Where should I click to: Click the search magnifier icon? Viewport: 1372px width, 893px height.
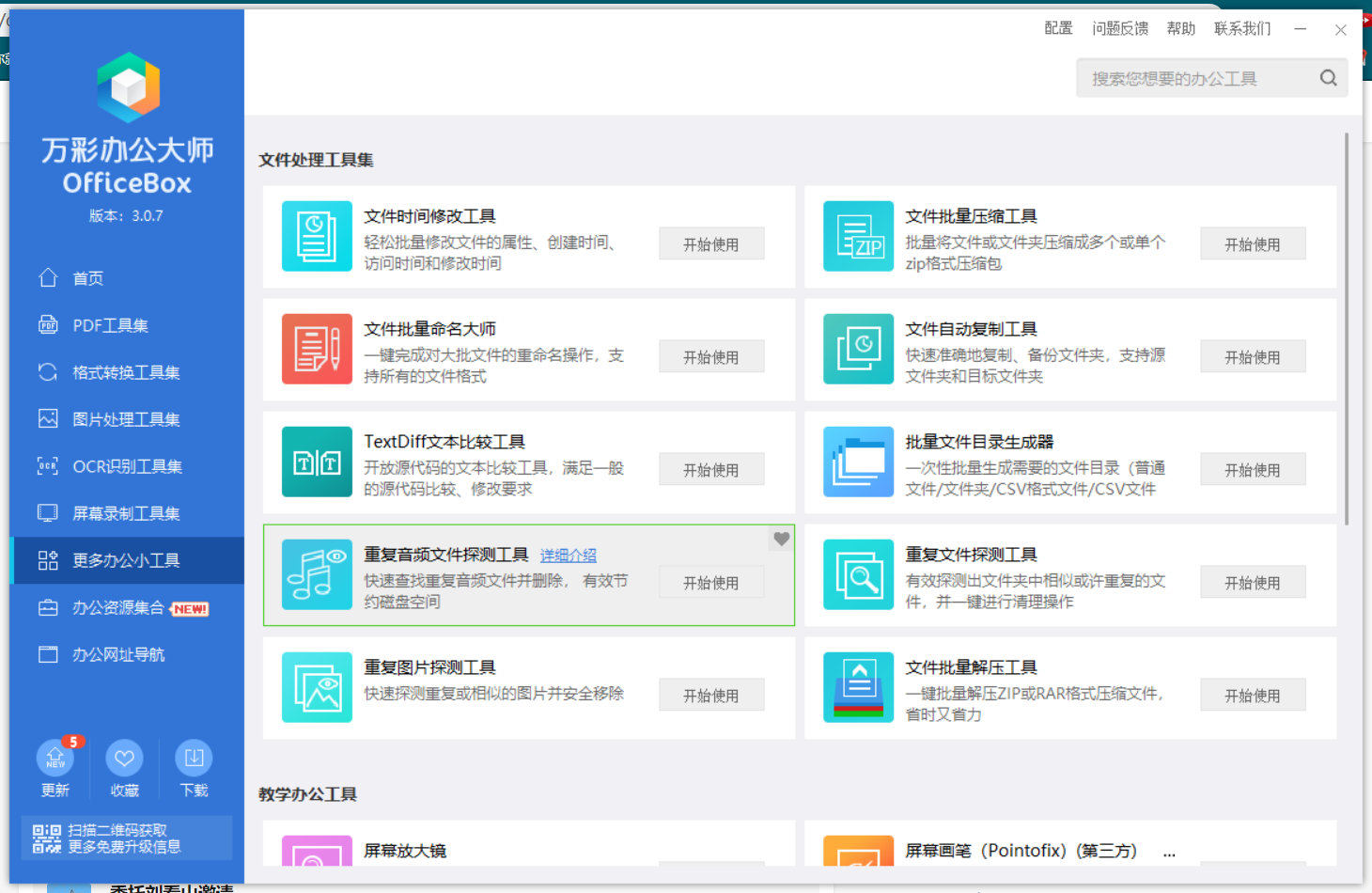[x=1328, y=78]
